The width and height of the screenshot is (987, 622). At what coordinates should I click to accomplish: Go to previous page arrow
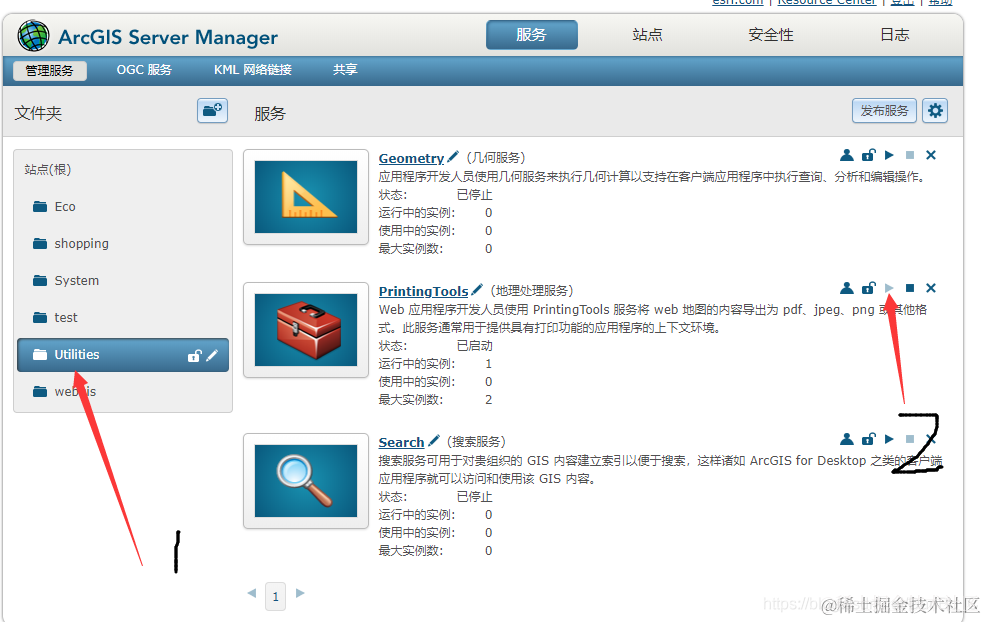tap(252, 593)
